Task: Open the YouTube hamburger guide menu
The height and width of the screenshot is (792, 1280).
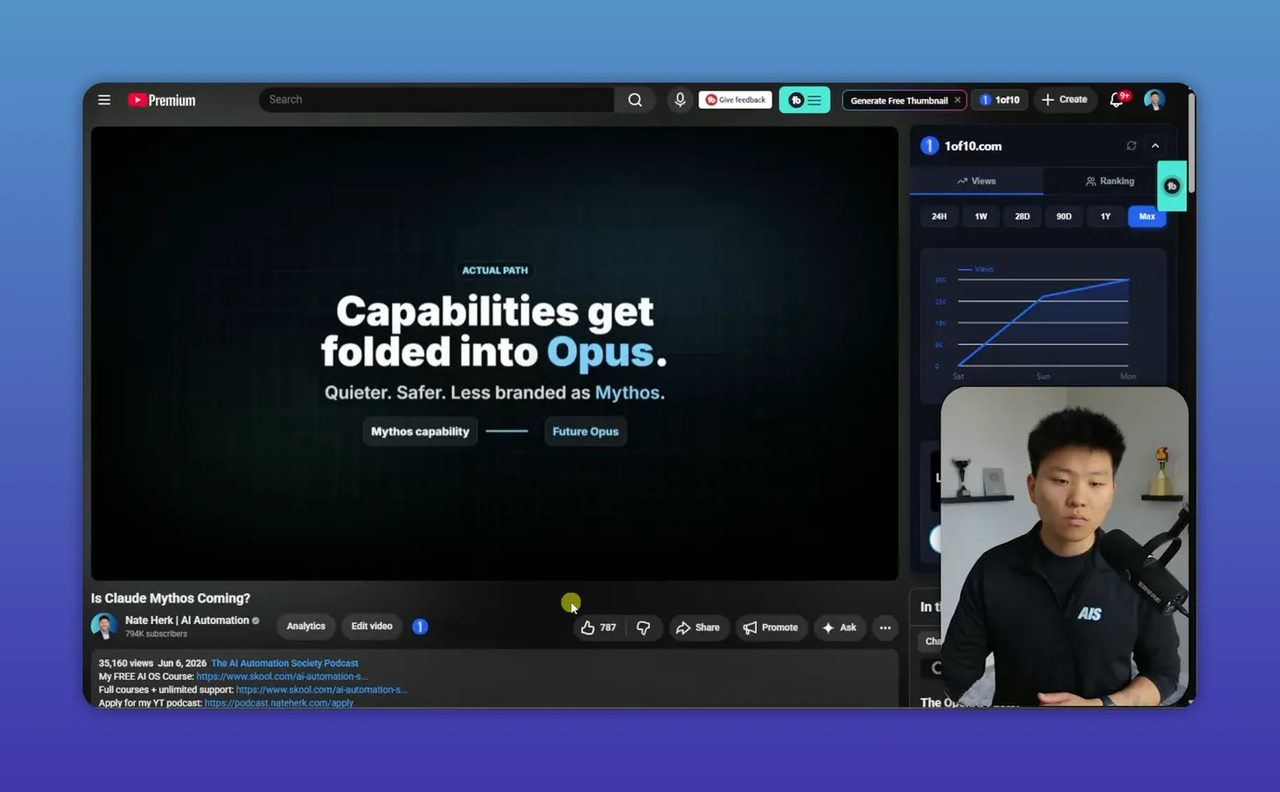Action: pyautogui.click(x=104, y=100)
